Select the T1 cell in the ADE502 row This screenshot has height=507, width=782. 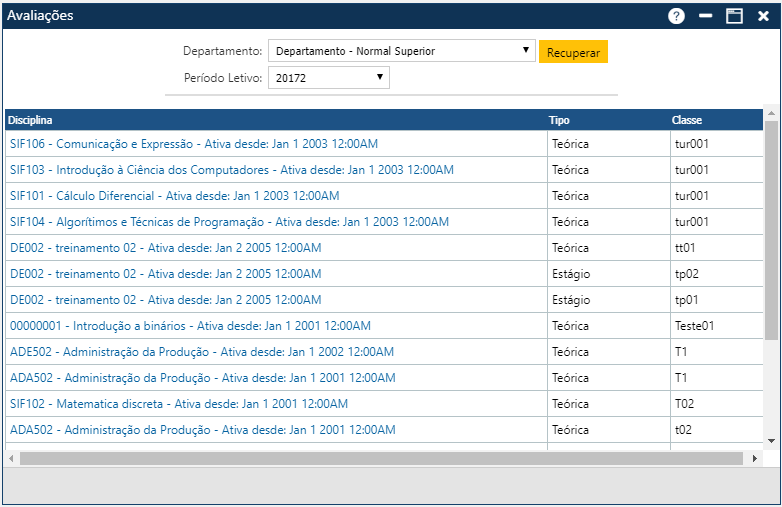pyautogui.click(x=717, y=351)
